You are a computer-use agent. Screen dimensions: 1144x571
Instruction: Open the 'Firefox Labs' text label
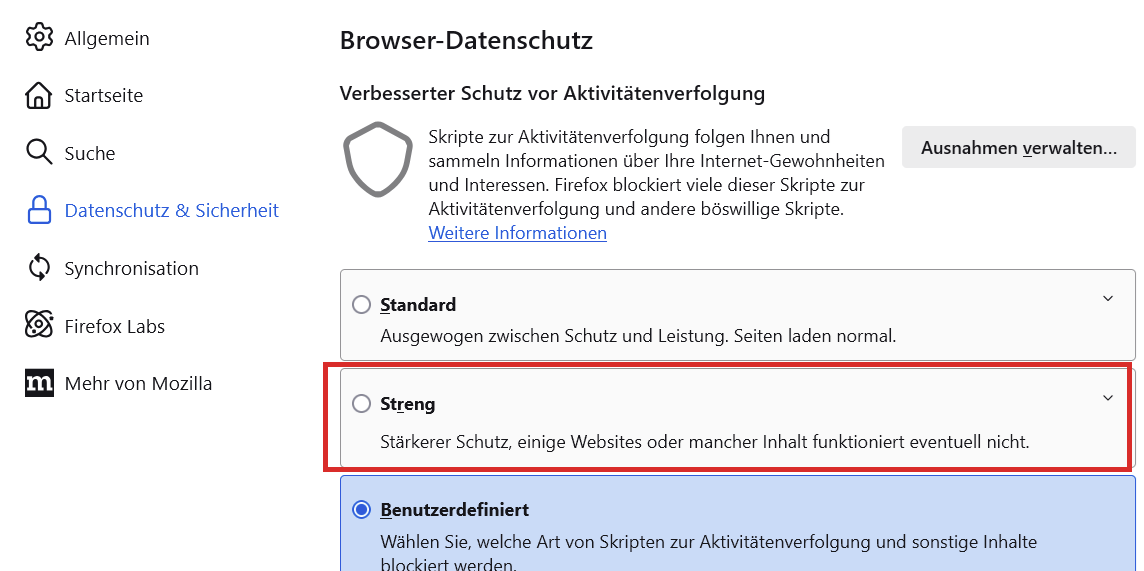coord(114,326)
